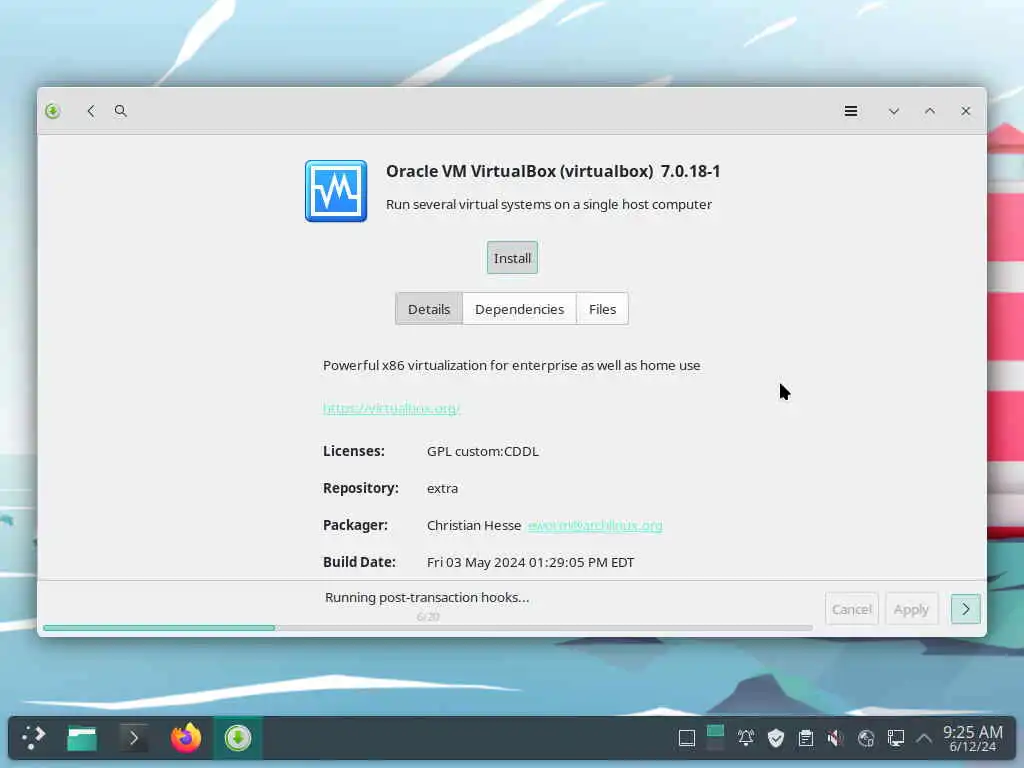Image resolution: width=1024 pixels, height=768 pixels.
Task: Click the show desktop tray icon
Action: click(686, 739)
